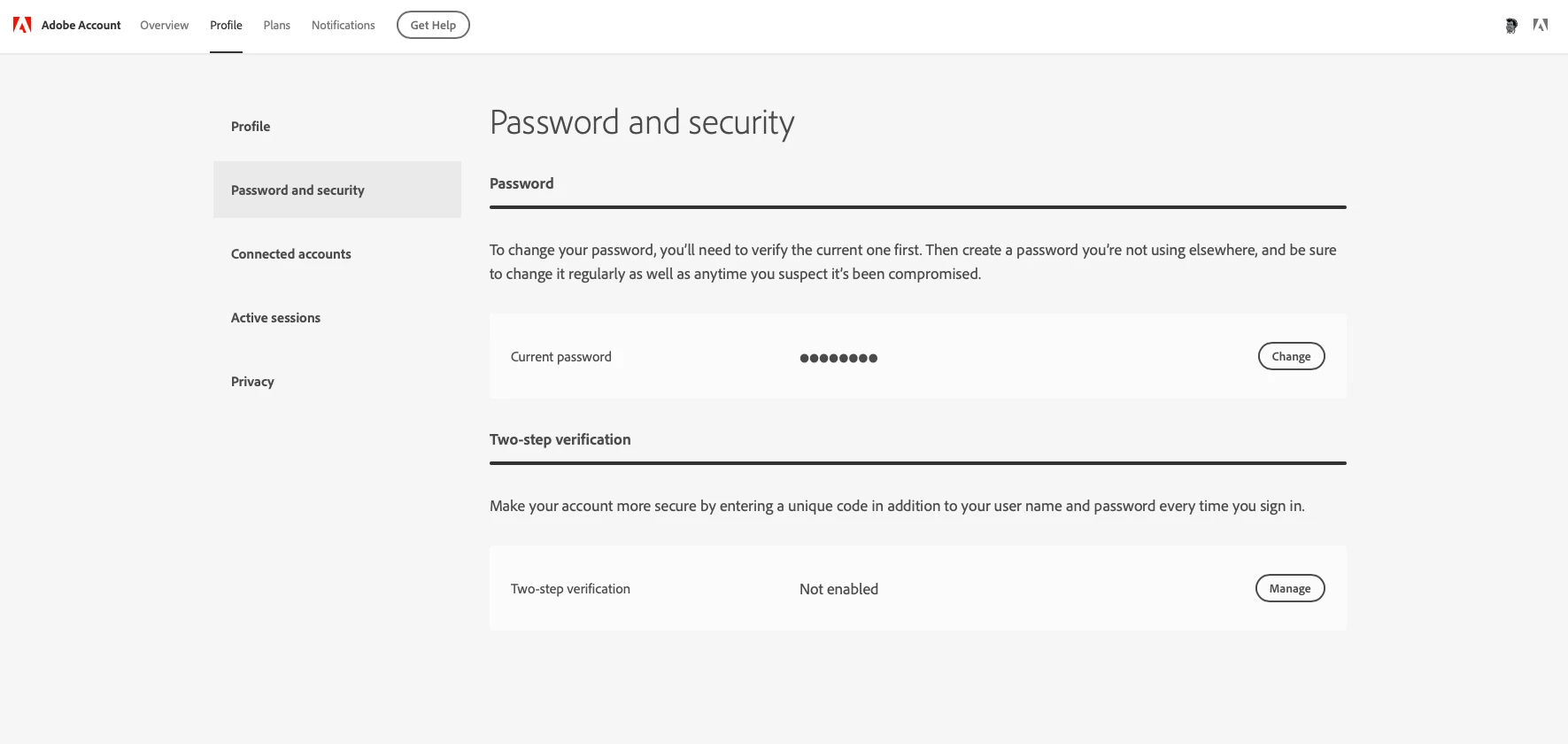Switch to the Plans tab
Viewport: 1568px width, 744px height.
pos(276,25)
